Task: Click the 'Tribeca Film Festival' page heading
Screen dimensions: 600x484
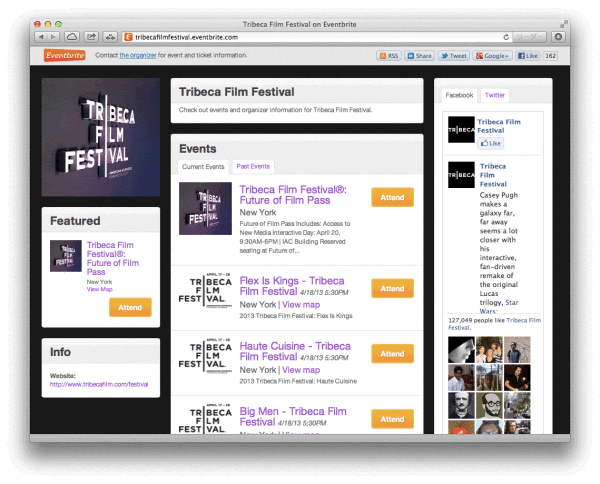Action: click(236, 92)
